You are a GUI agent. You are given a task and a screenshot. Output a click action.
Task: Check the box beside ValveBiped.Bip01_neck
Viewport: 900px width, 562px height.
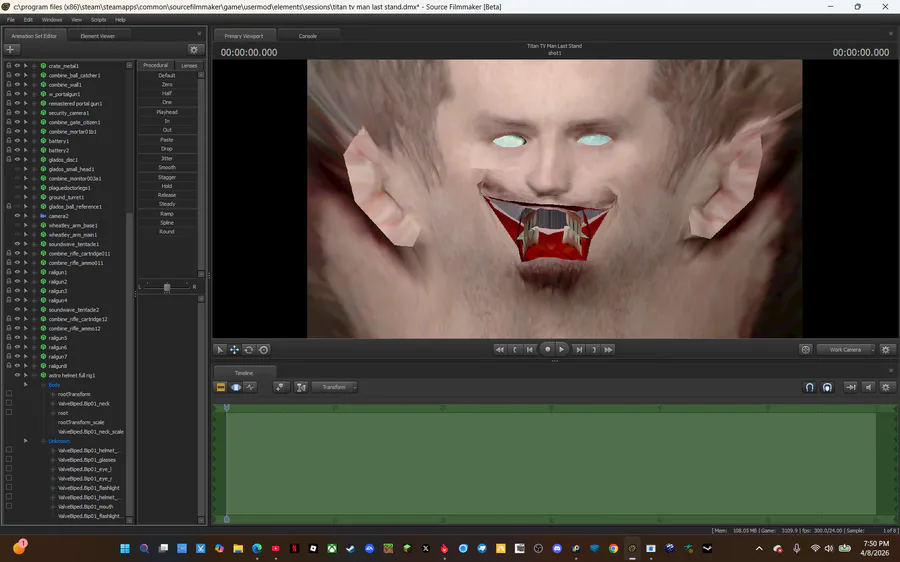(9, 403)
